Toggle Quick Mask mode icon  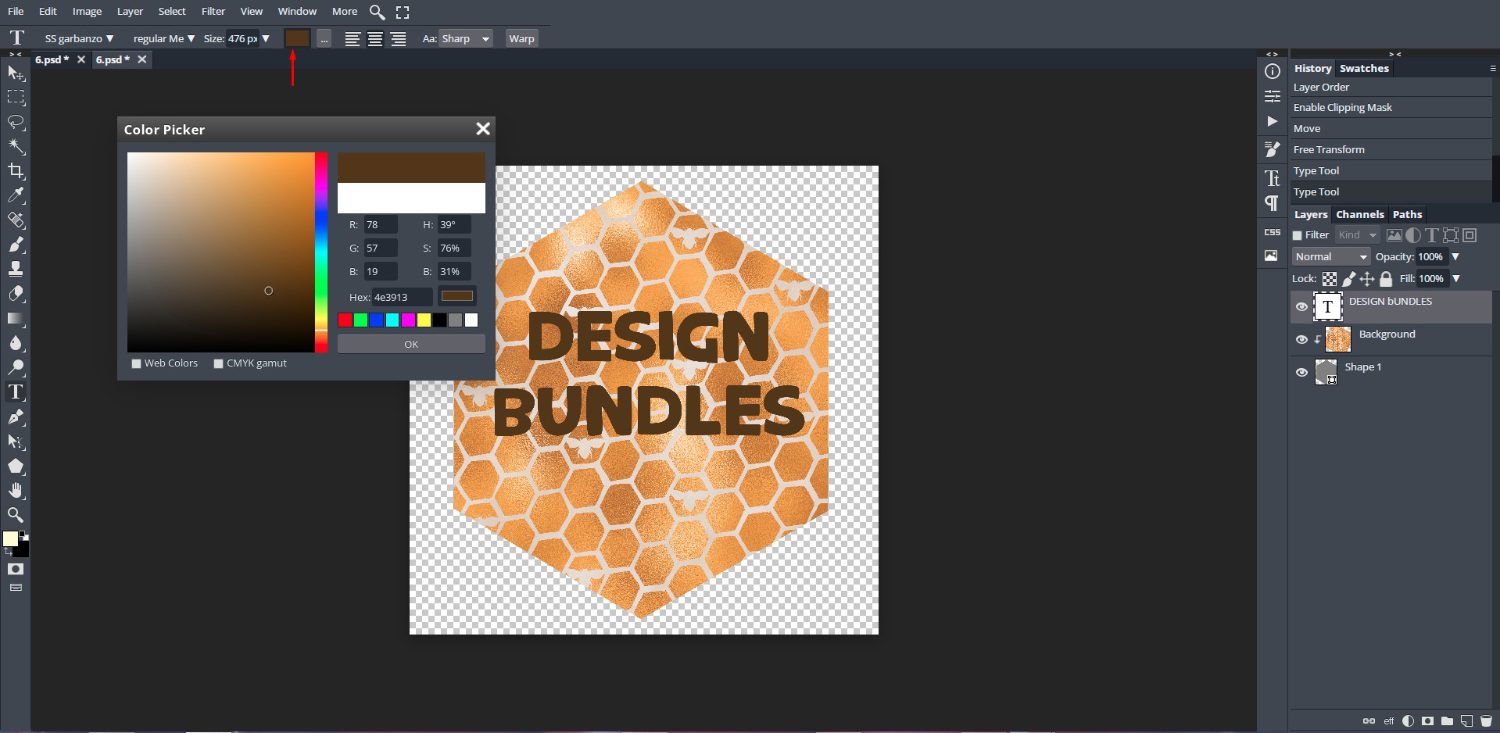(16, 569)
